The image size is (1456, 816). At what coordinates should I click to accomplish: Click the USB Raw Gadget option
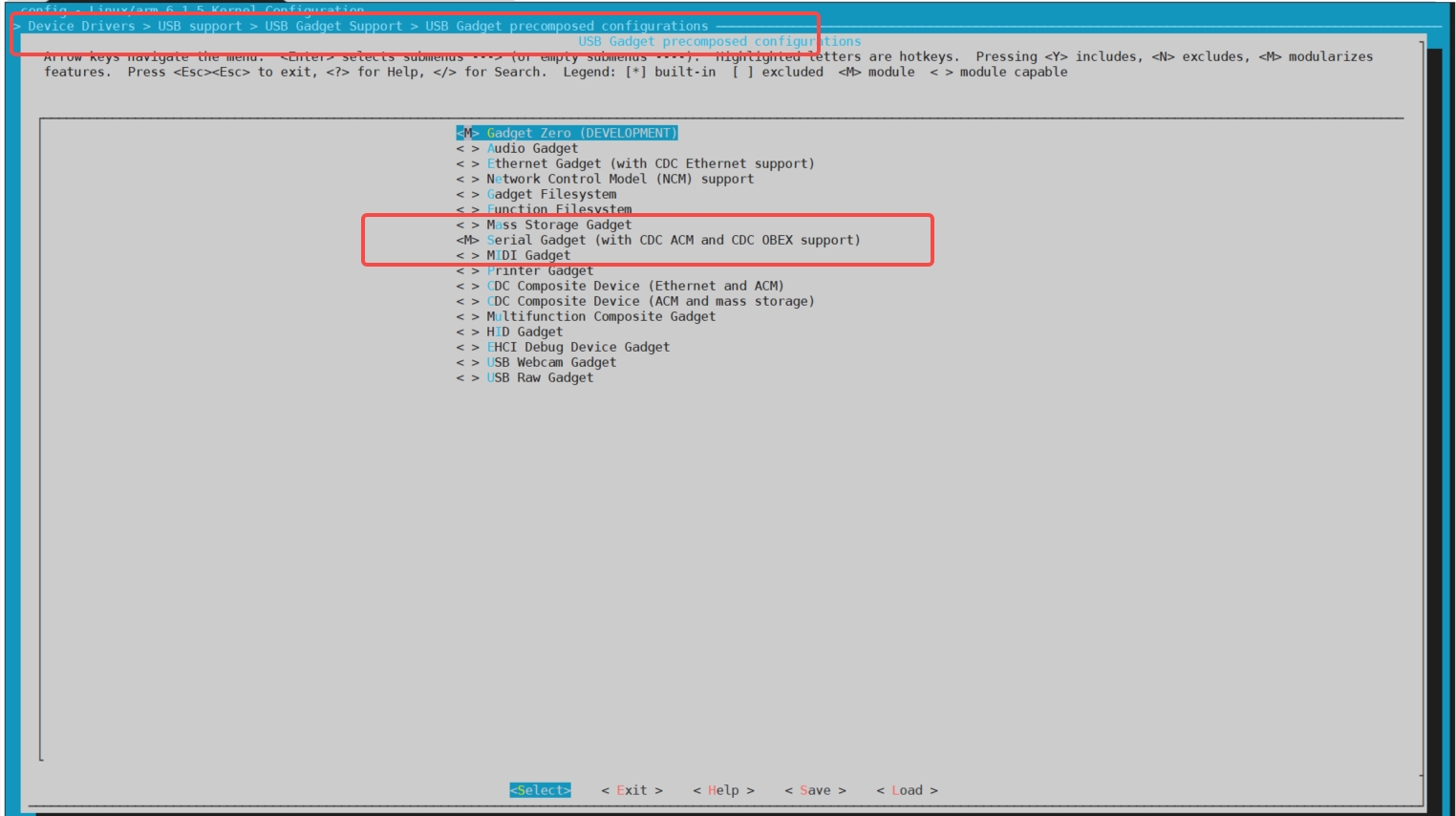540,377
